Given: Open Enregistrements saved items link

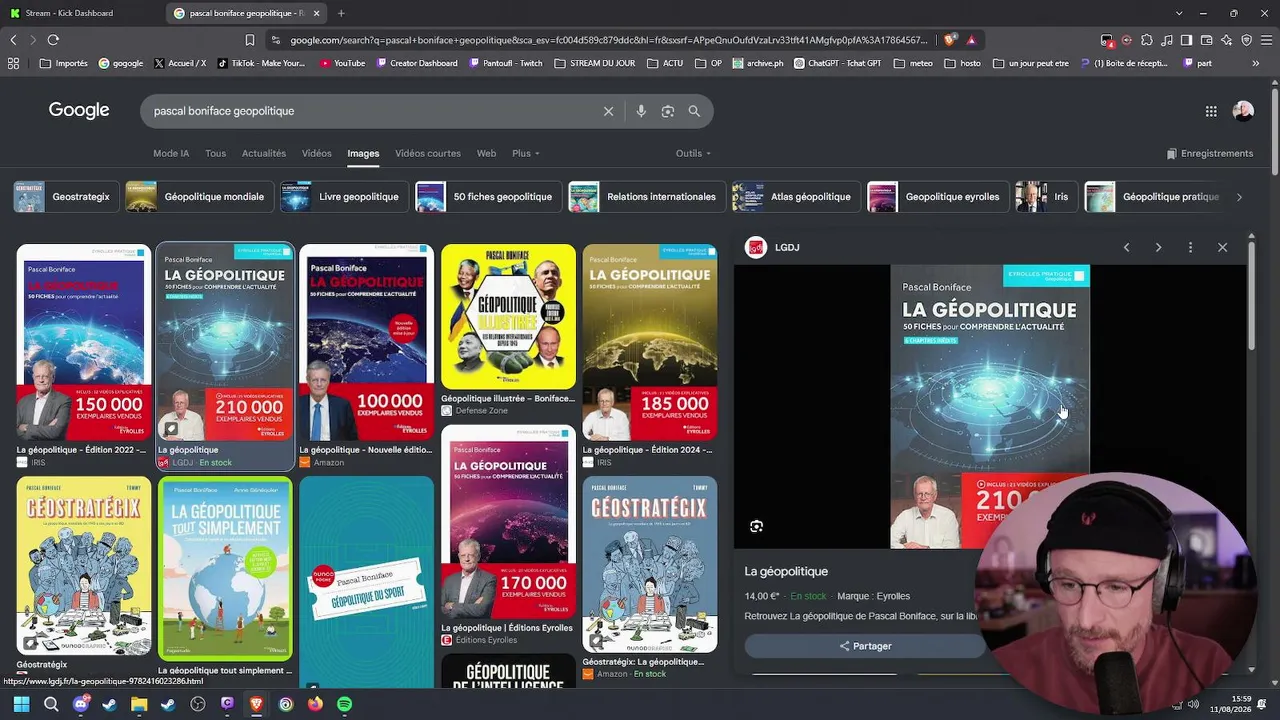Looking at the screenshot, I should tap(1210, 153).
